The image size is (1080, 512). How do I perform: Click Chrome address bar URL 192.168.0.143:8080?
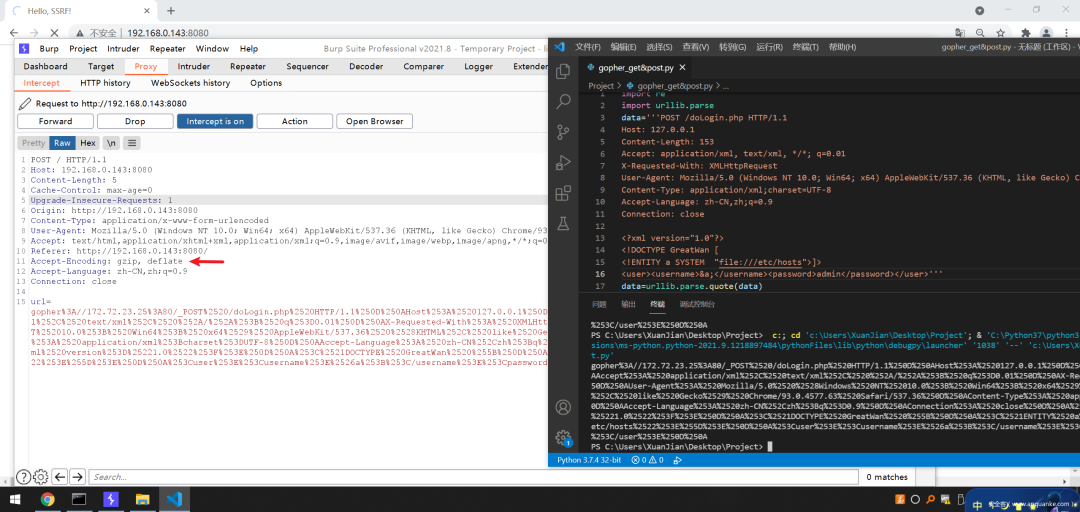(x=168, y=32)
